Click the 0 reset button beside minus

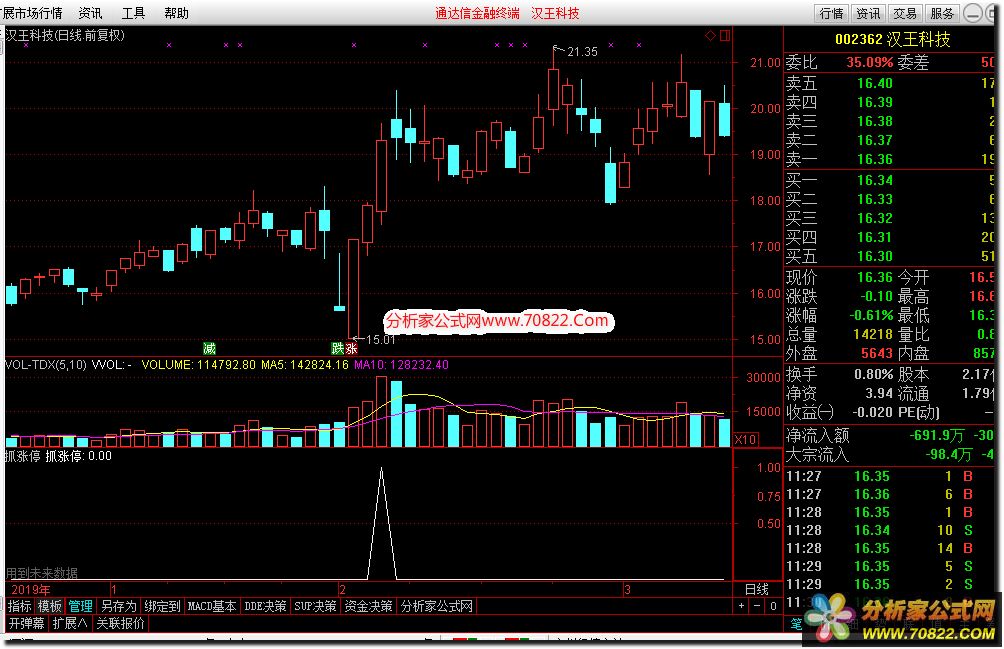point(773,605)
